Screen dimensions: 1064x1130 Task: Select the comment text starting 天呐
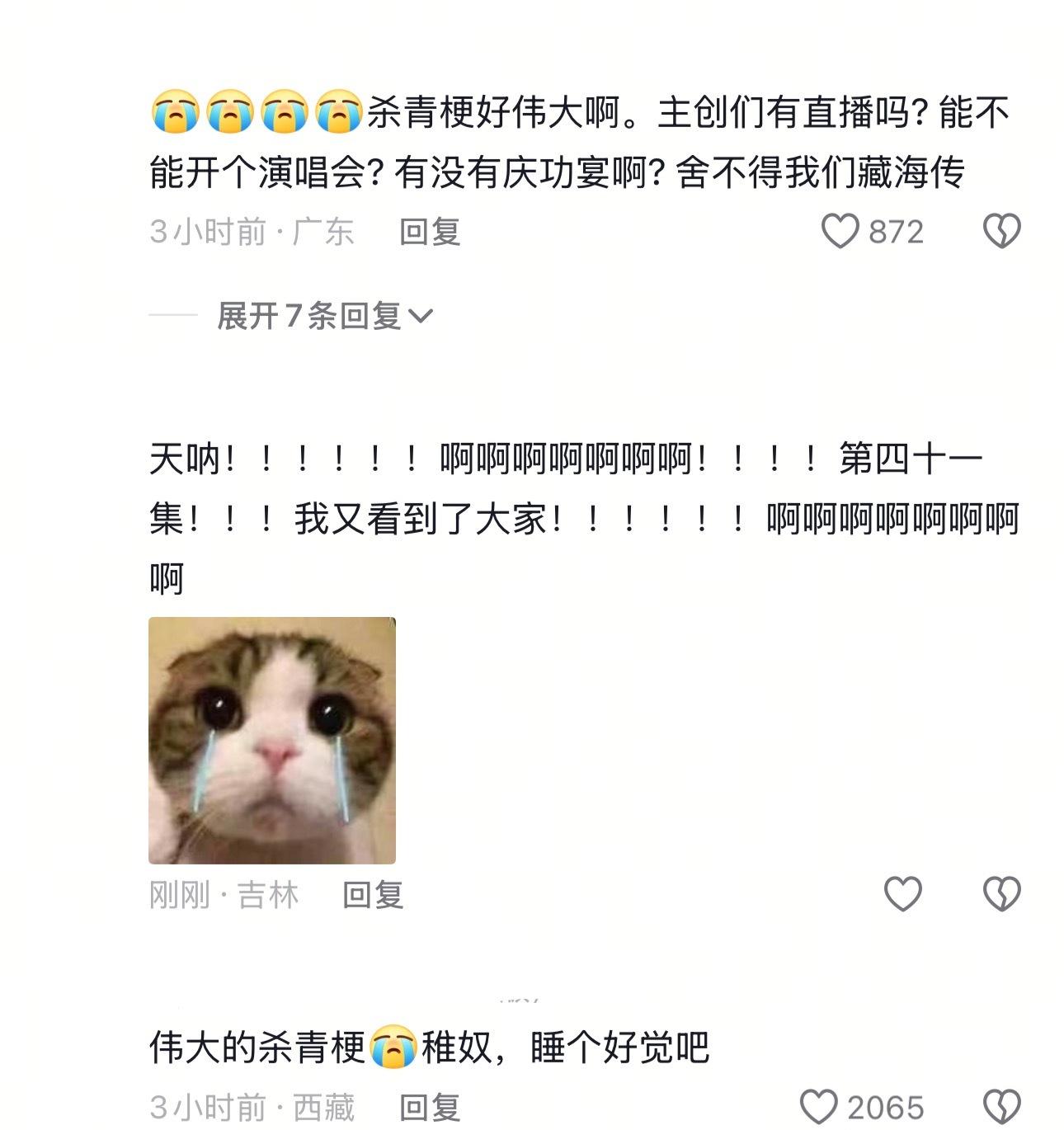point(584,519)
